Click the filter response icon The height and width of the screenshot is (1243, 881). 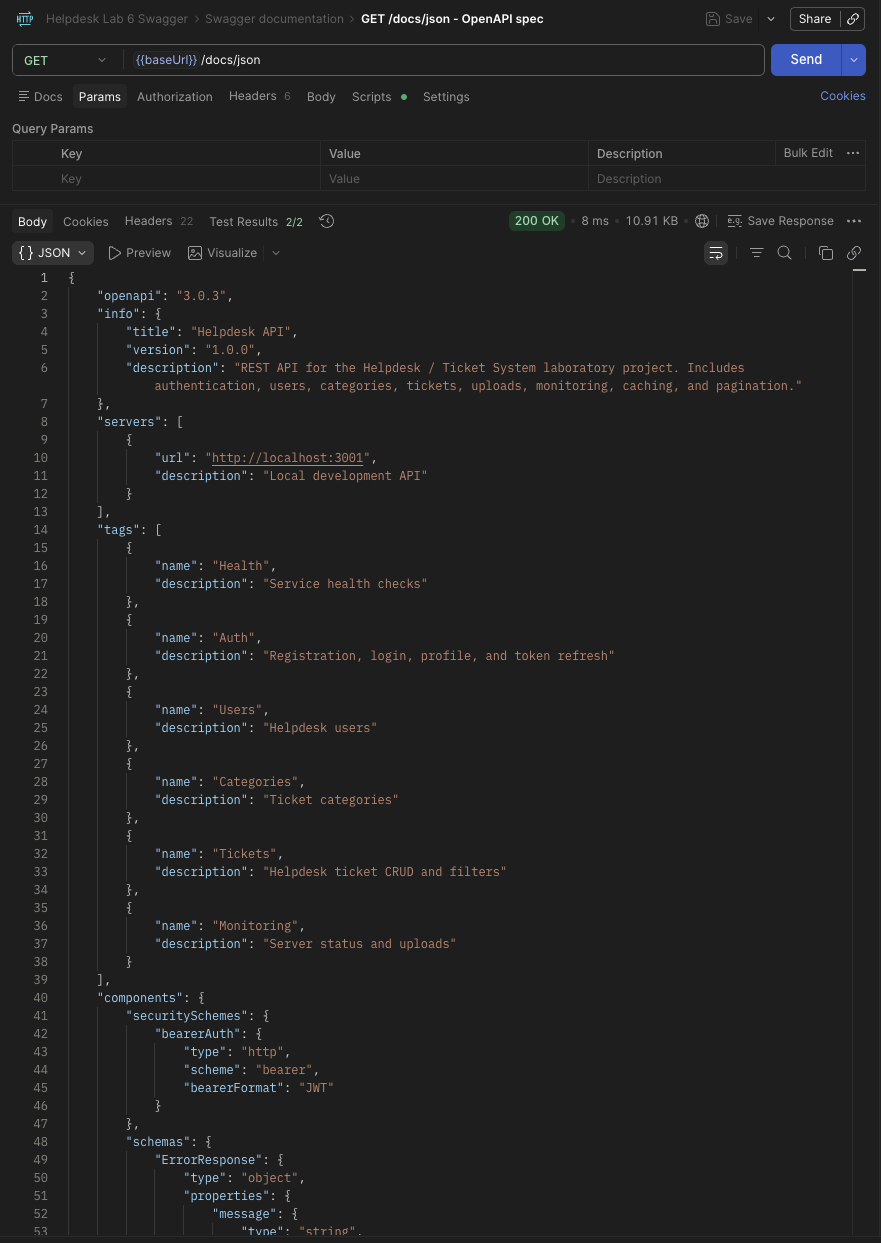757,253
